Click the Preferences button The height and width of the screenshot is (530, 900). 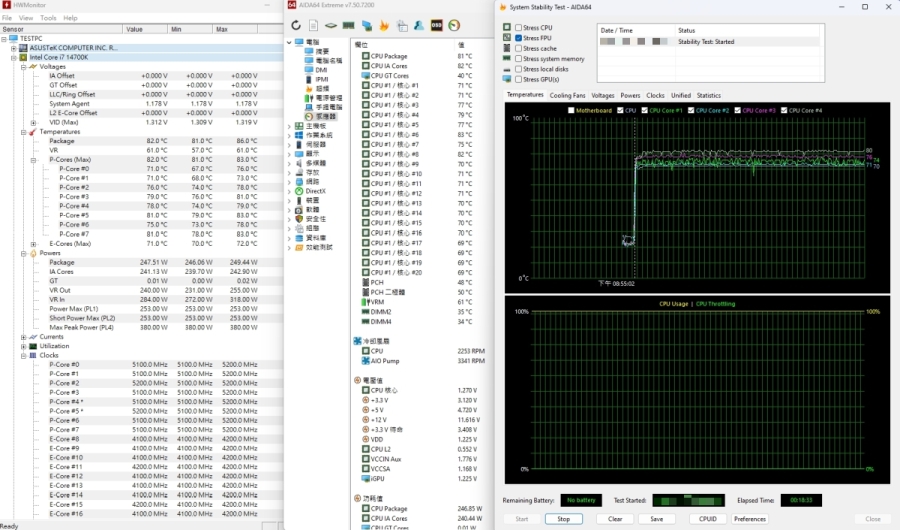point(750,519)
